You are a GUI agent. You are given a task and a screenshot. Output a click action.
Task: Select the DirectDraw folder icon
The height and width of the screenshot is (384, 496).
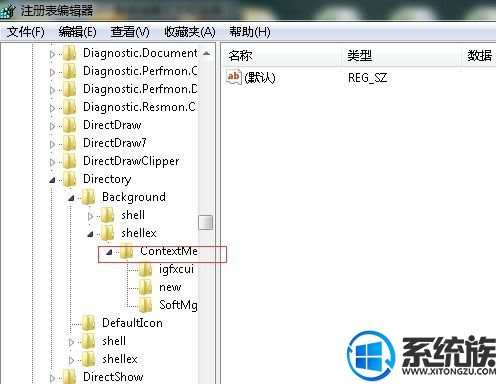pyautogui.click(x=70, y=125)
